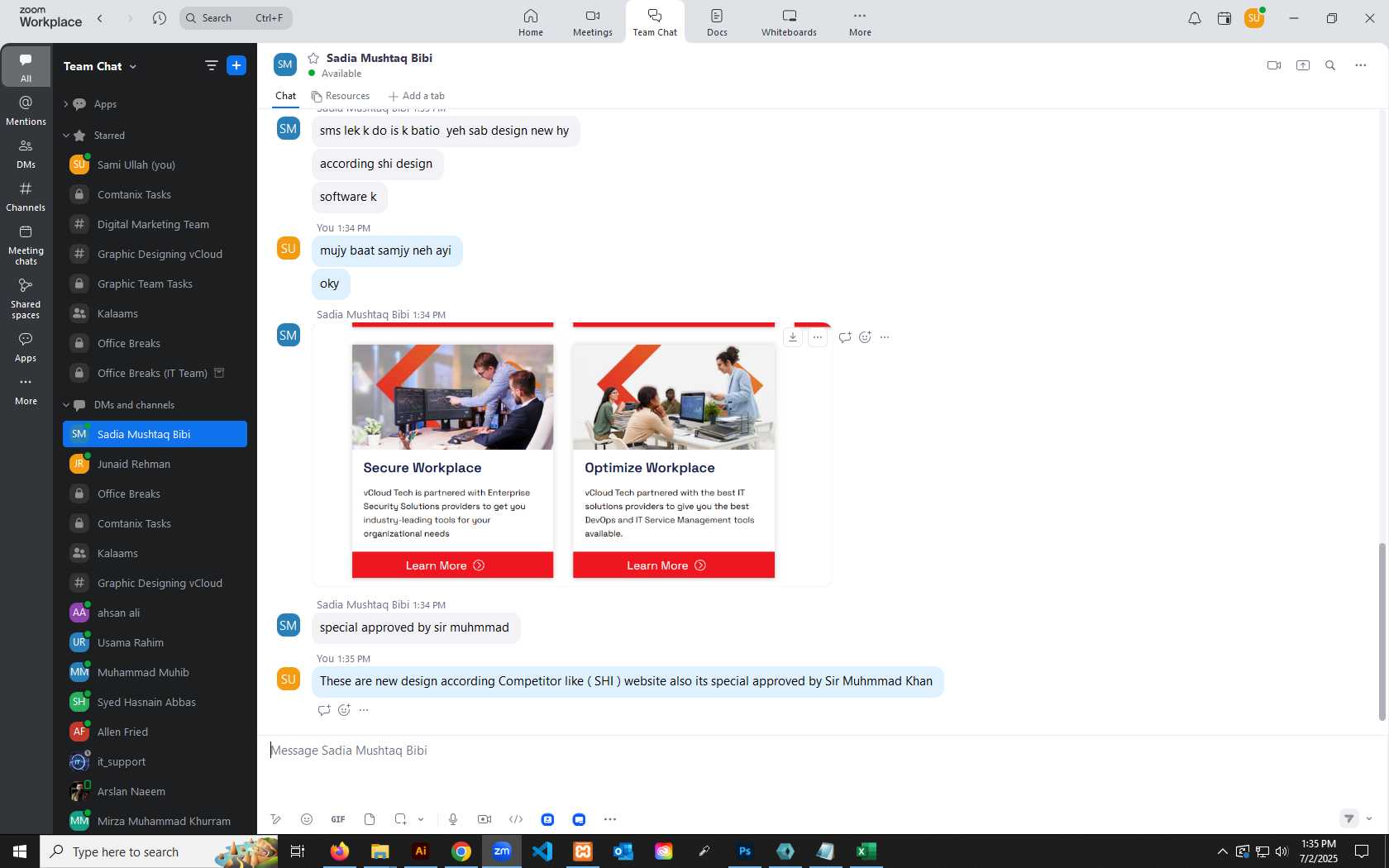
Task: Open Visual Studio Code from taskbar
Action: click(x=542, y=851)
